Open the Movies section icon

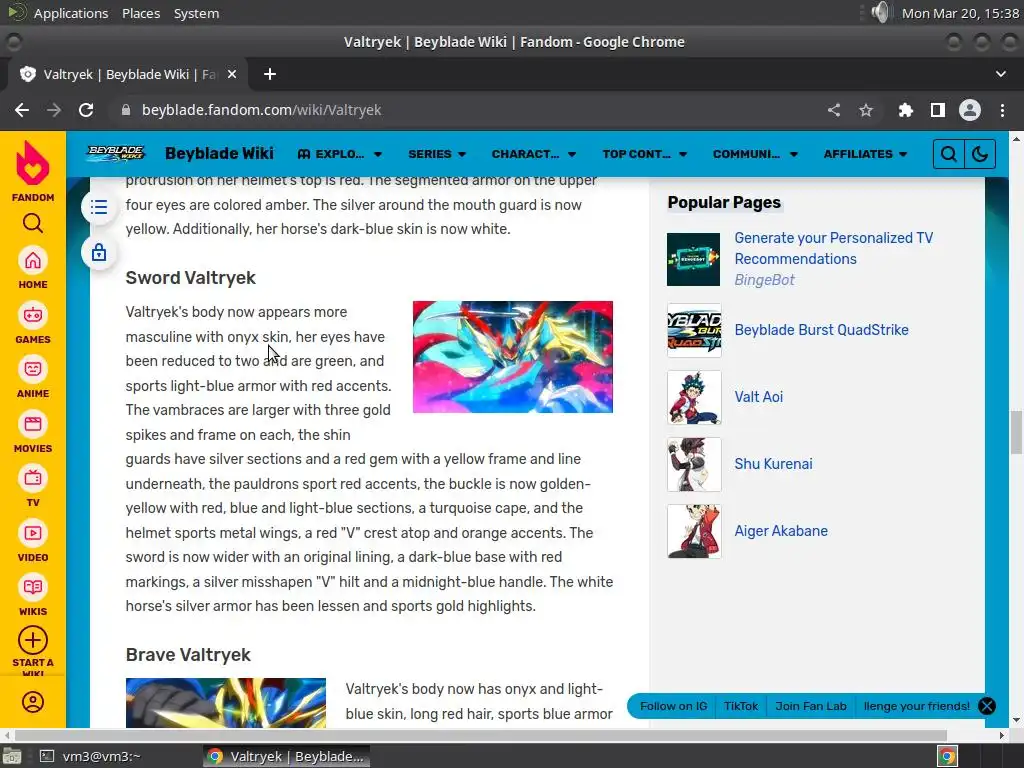tap(33, 424)
